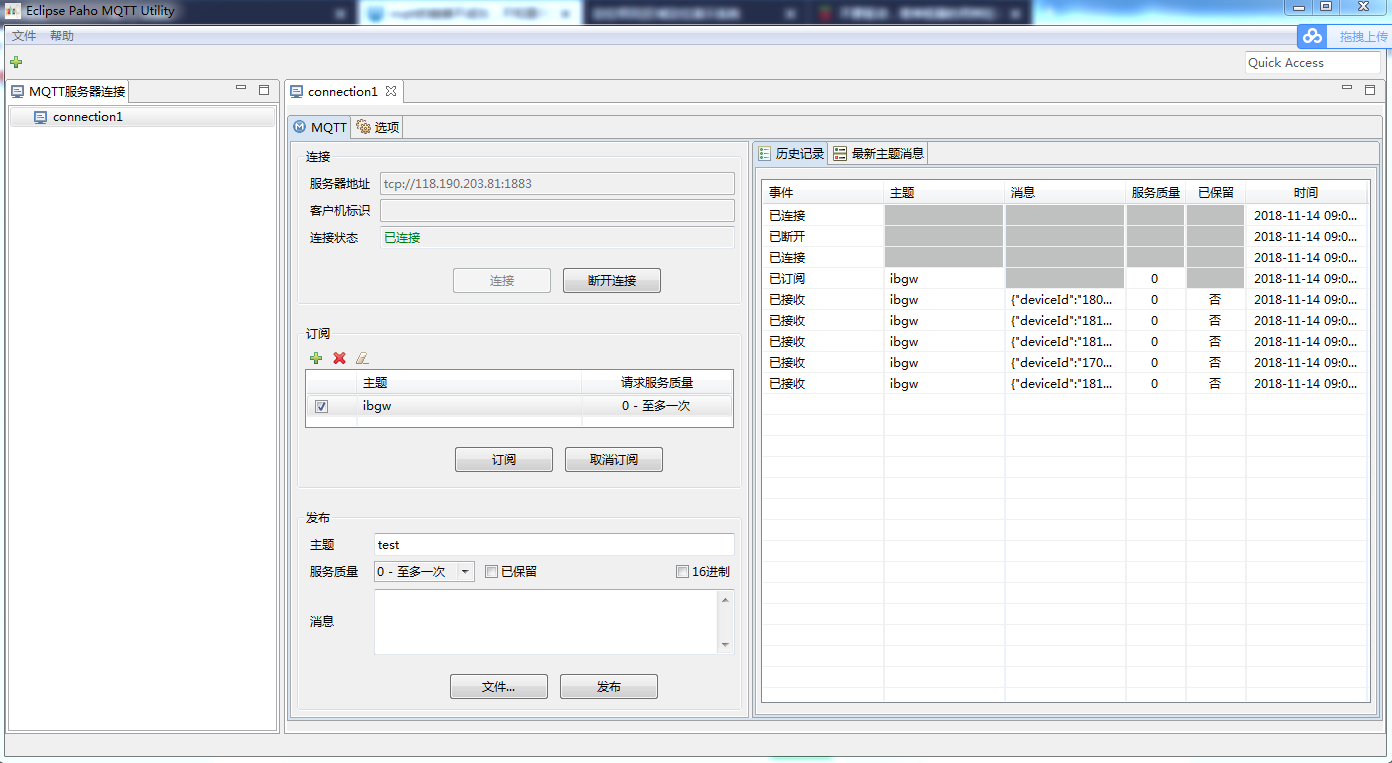1392x763 pixels.
Task: Click the history 主题 column header
Action: (x=944, y=193)
